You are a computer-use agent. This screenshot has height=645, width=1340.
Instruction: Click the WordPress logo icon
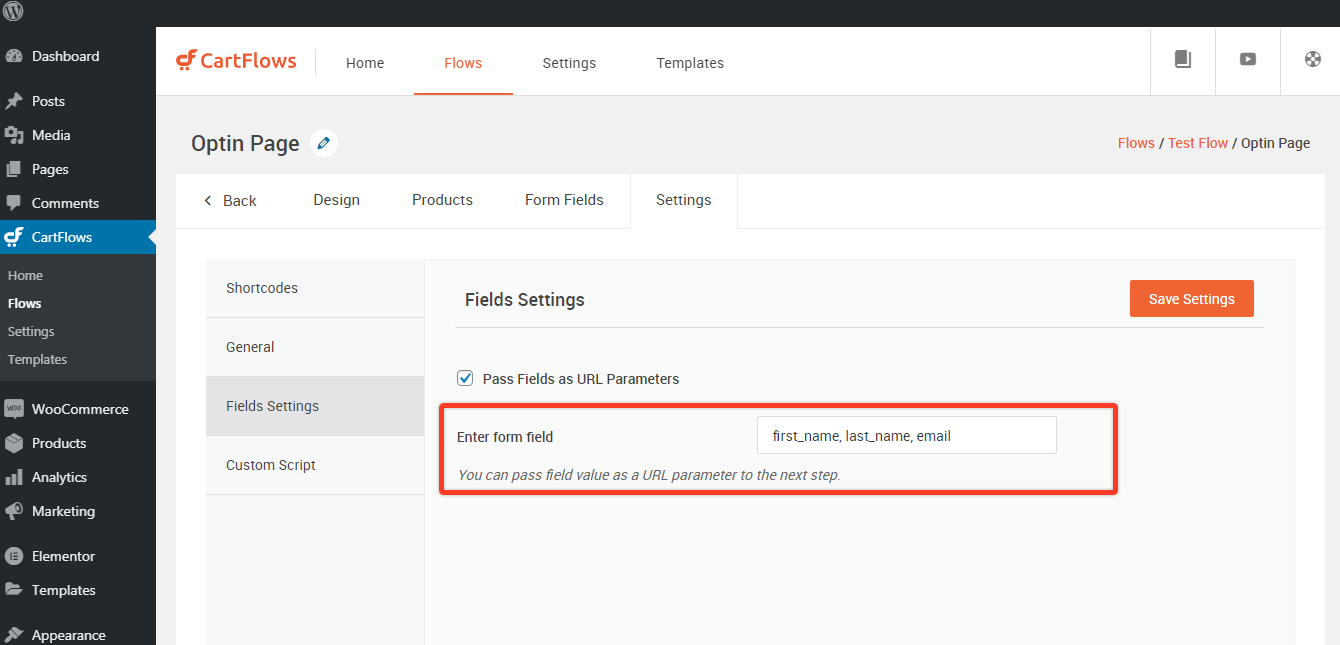pos(14,12)
